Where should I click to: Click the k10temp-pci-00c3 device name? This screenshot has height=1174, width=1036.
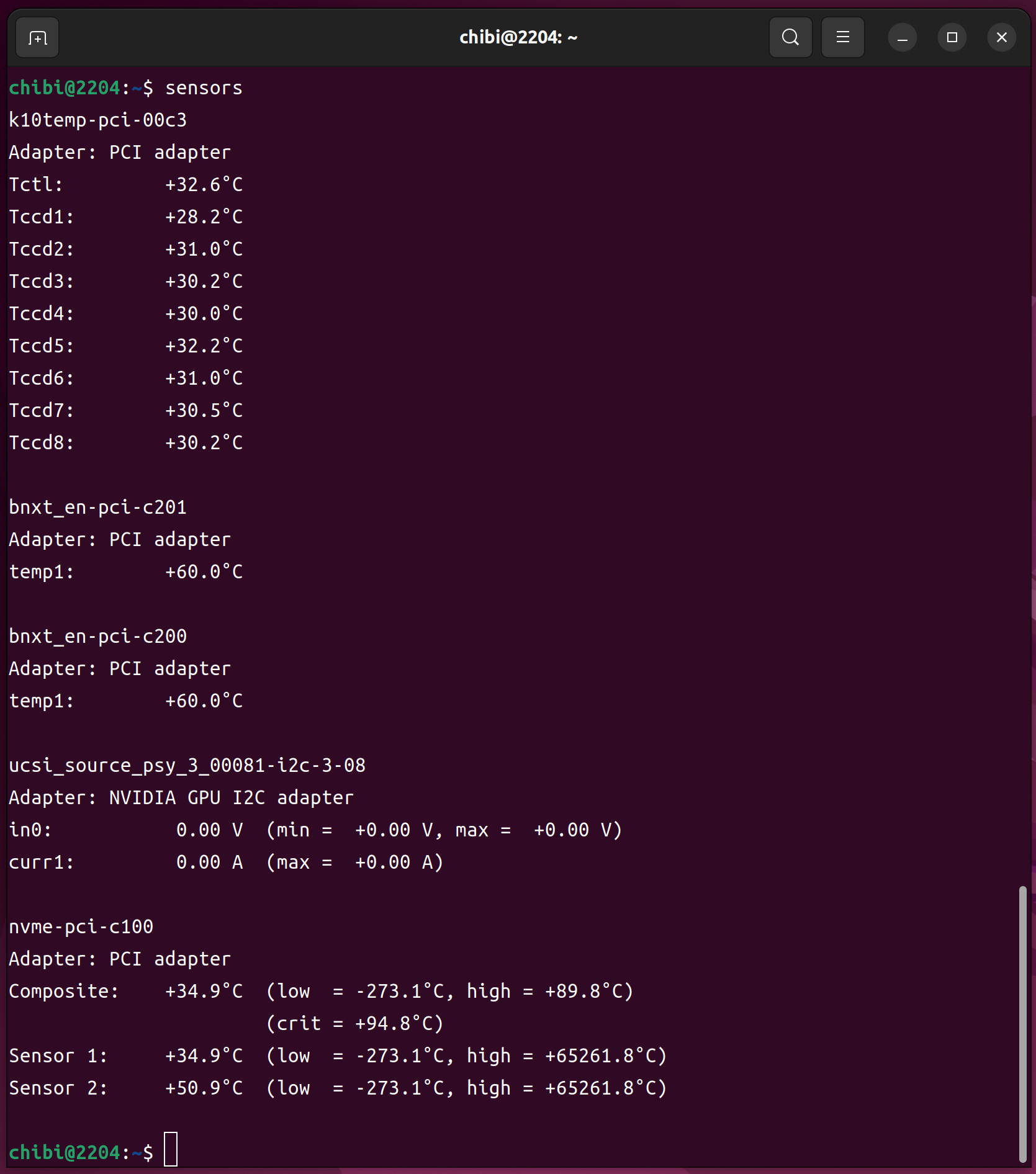(x=97, y=120)
